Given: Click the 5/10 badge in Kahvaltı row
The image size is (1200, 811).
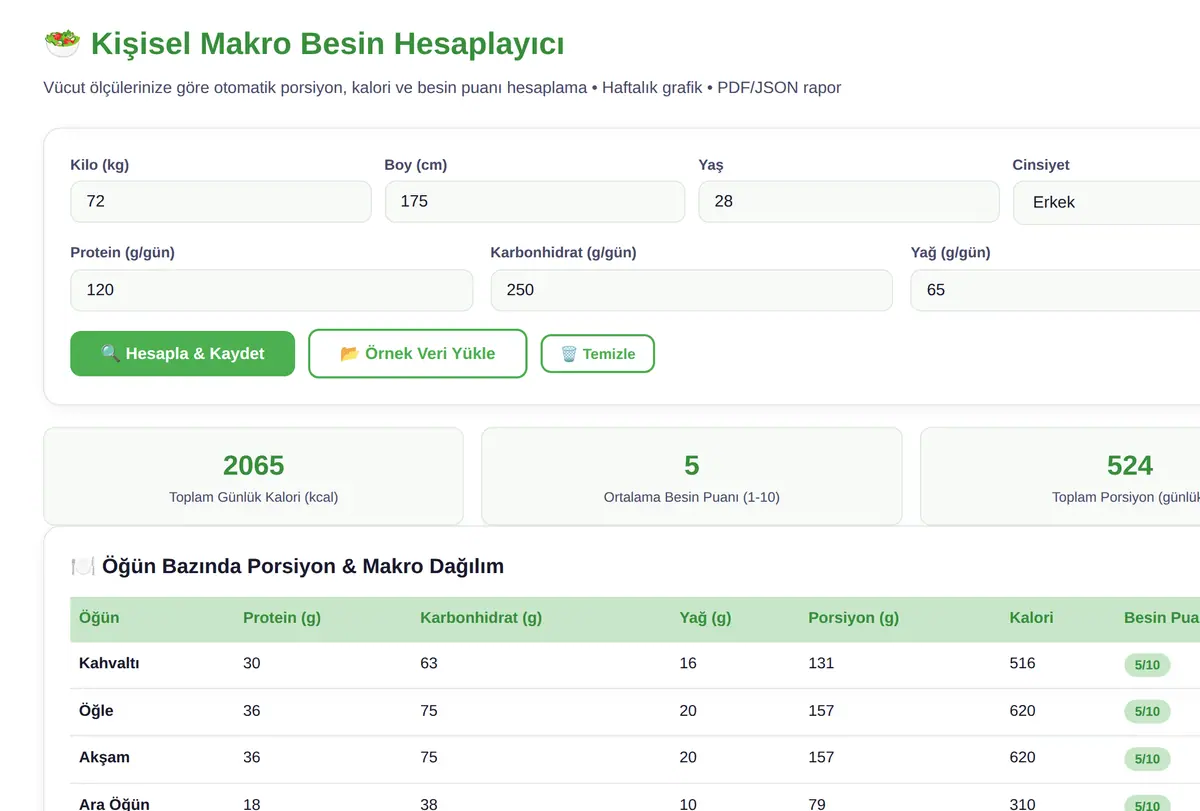Looking at the screenshot, I should (x=1147, y=664).
